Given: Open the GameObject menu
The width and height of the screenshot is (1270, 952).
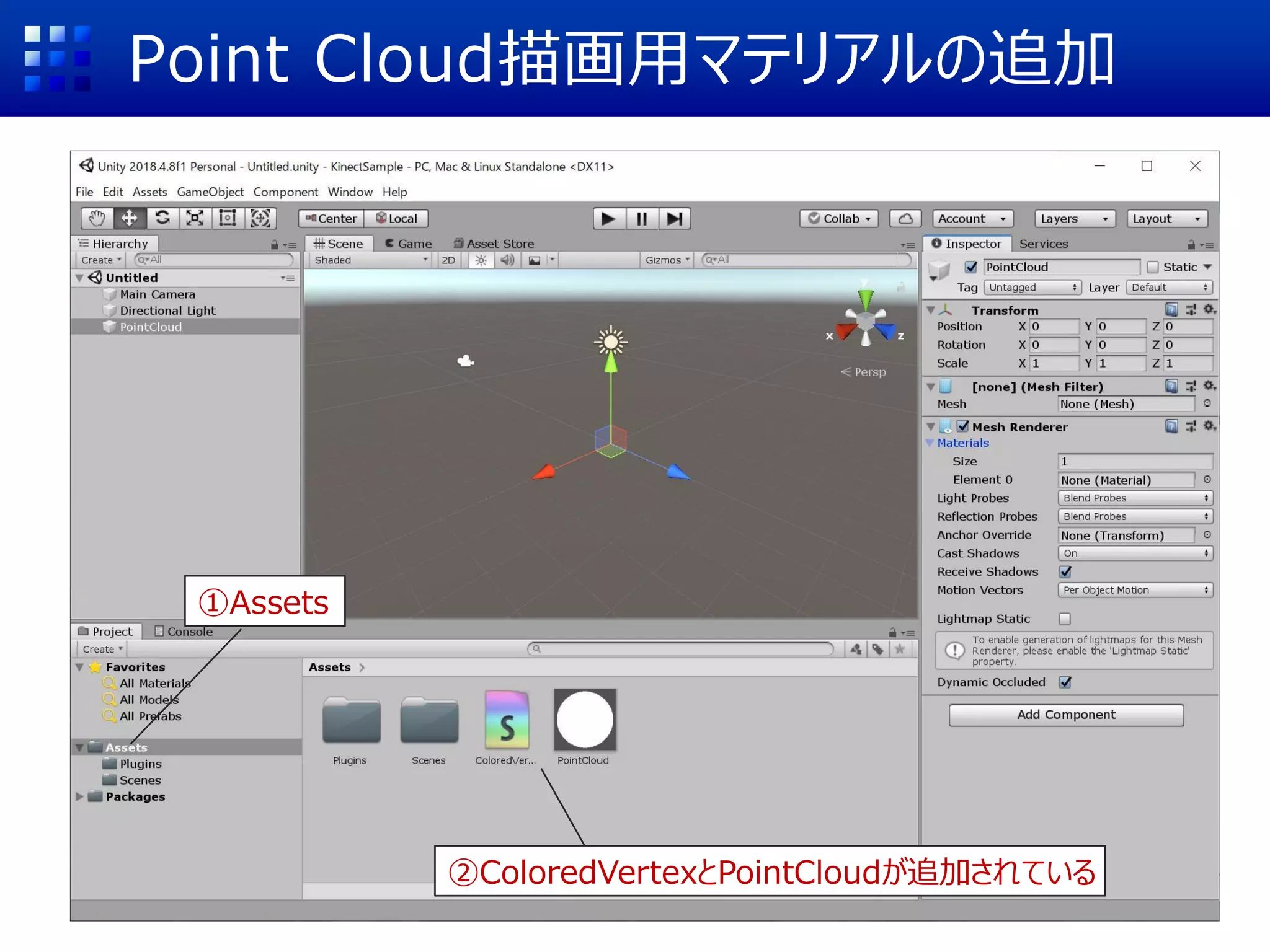Looking at the screenshot, I should 210,192.
